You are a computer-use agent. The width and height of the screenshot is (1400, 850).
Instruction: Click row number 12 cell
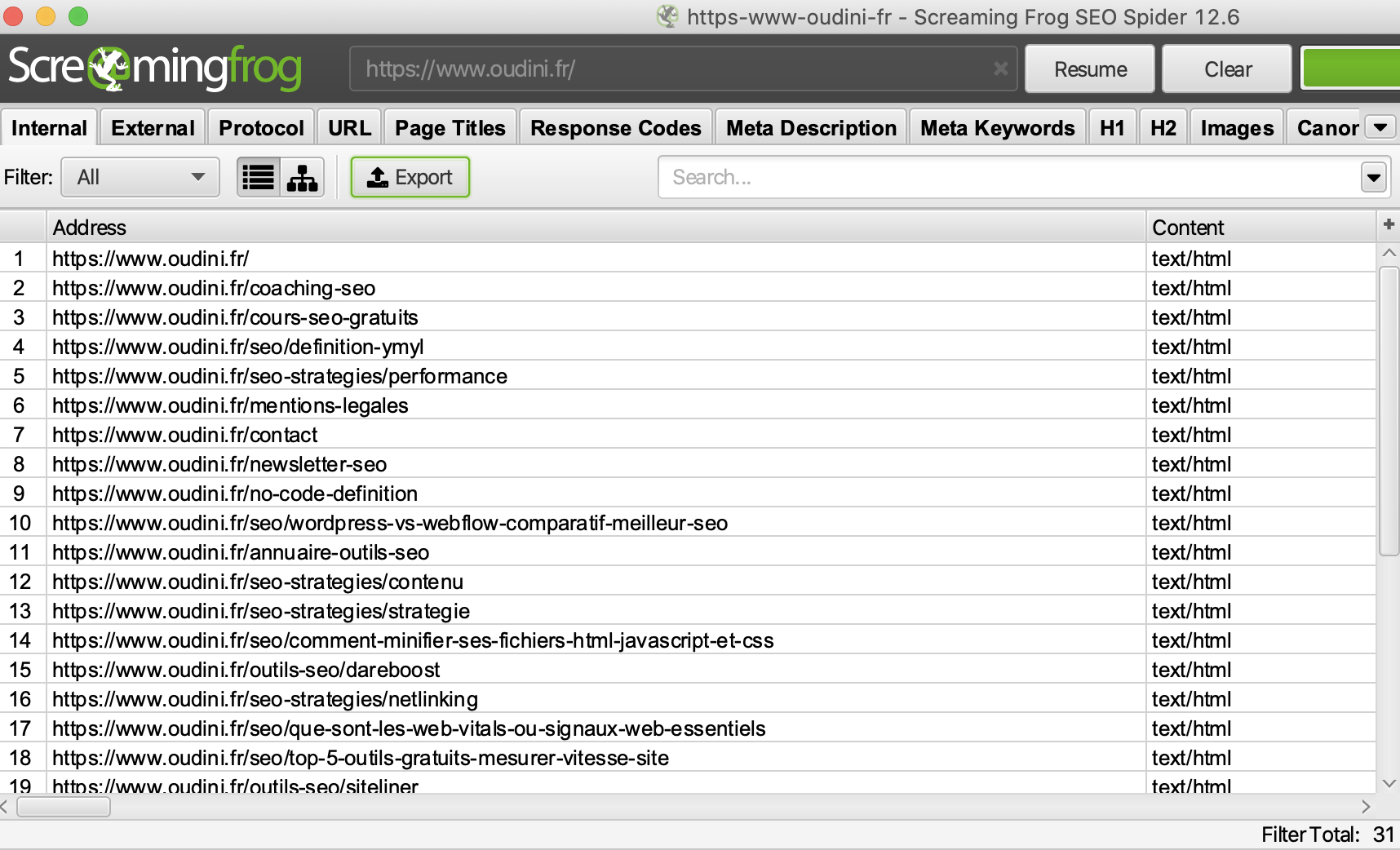click(x=21, y=582)
